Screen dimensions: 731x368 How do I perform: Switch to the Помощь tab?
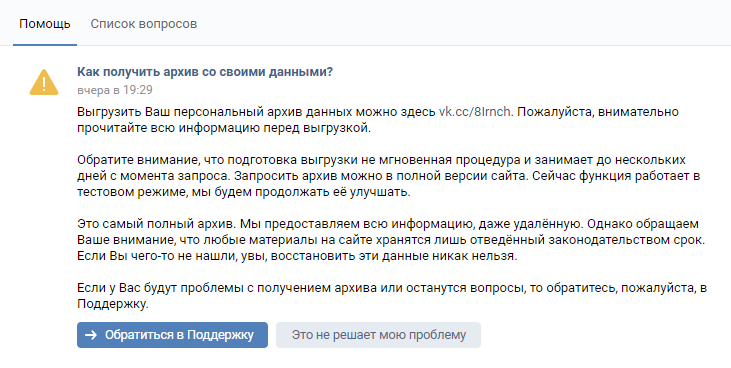click(45, 24)
